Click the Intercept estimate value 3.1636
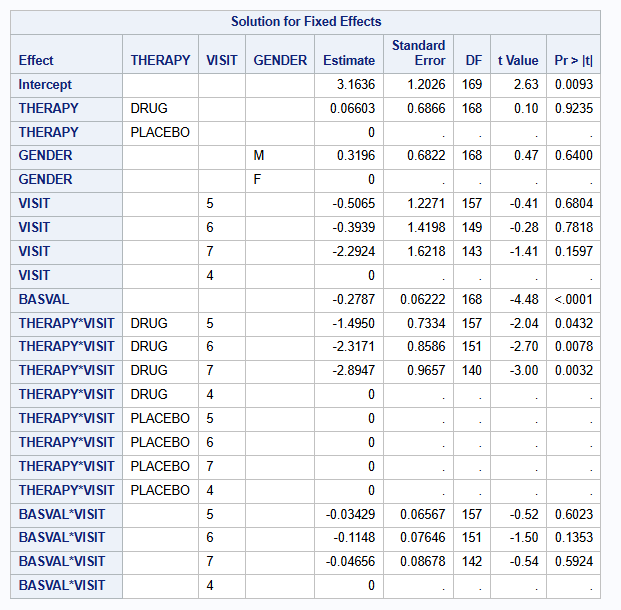The image size is (621, 610). click(355, 85)
